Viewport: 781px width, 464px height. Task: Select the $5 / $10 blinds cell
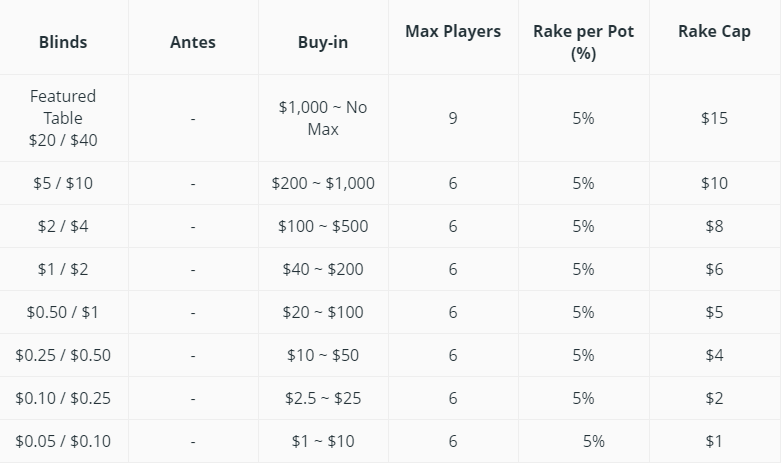coord(63,183)
